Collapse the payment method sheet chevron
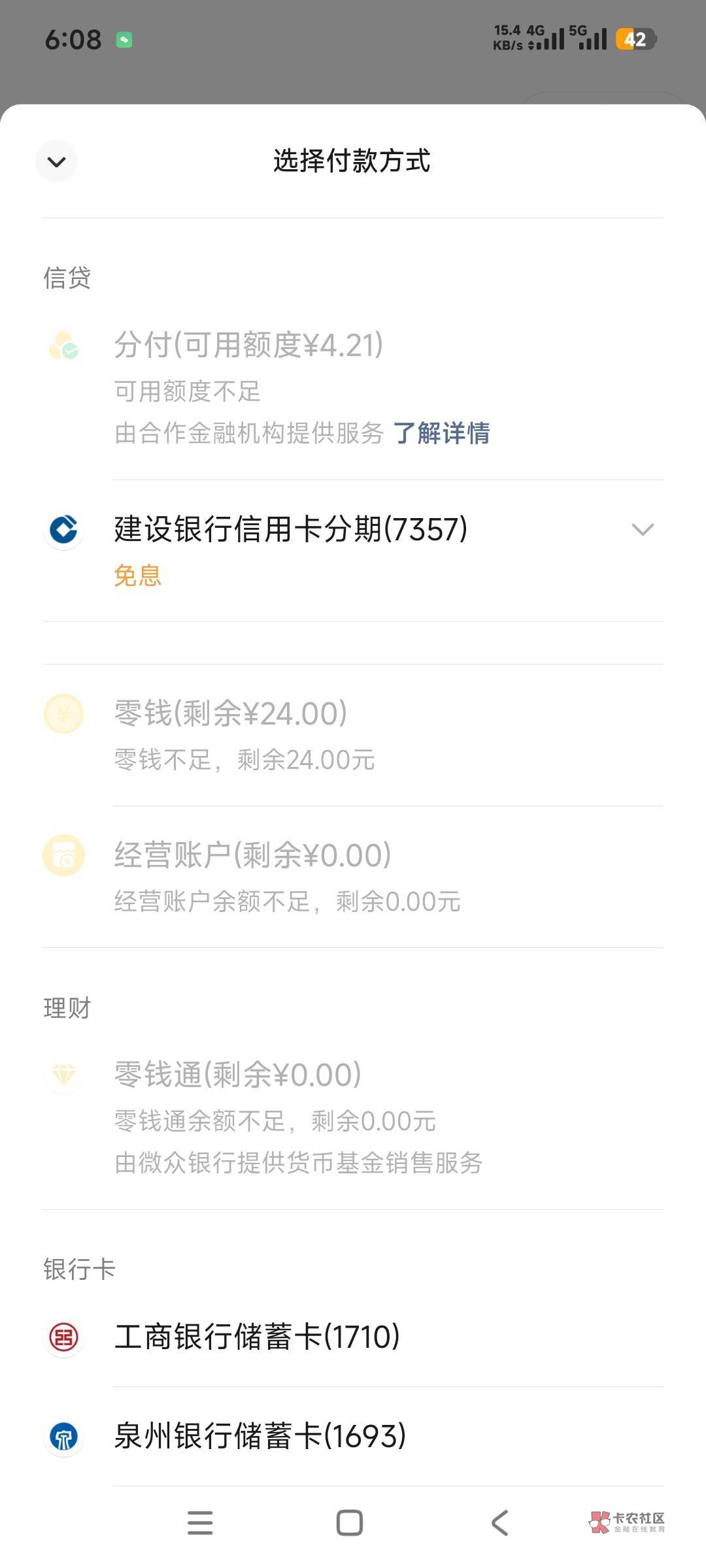 tap(57, 161)
